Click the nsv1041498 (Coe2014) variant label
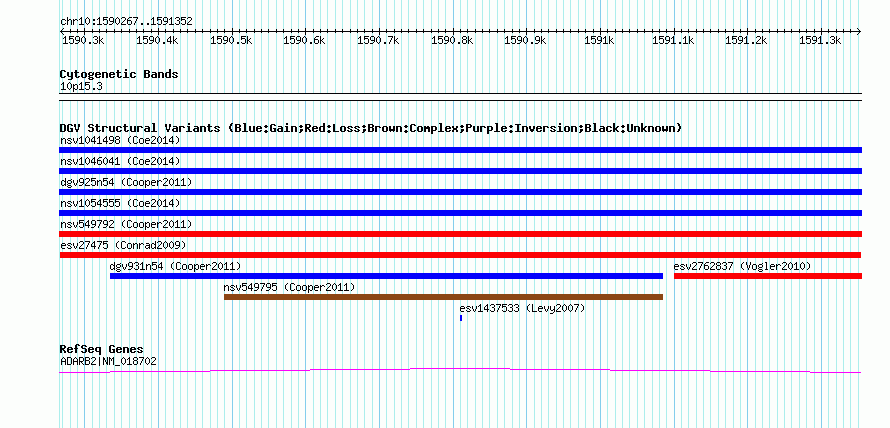 [120, 140]
